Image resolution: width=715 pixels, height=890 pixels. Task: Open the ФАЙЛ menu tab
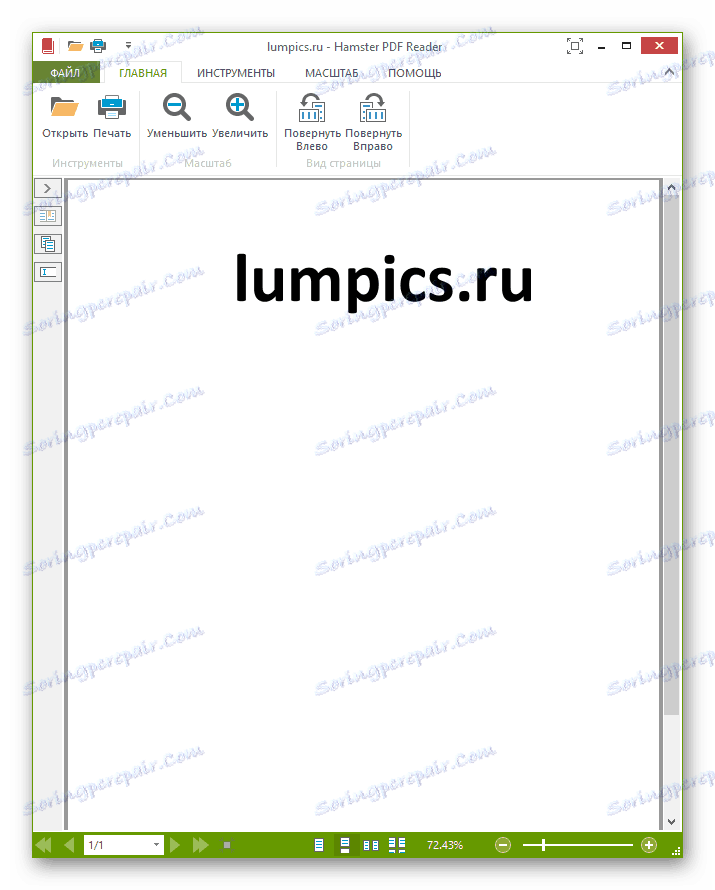point(66,73)
